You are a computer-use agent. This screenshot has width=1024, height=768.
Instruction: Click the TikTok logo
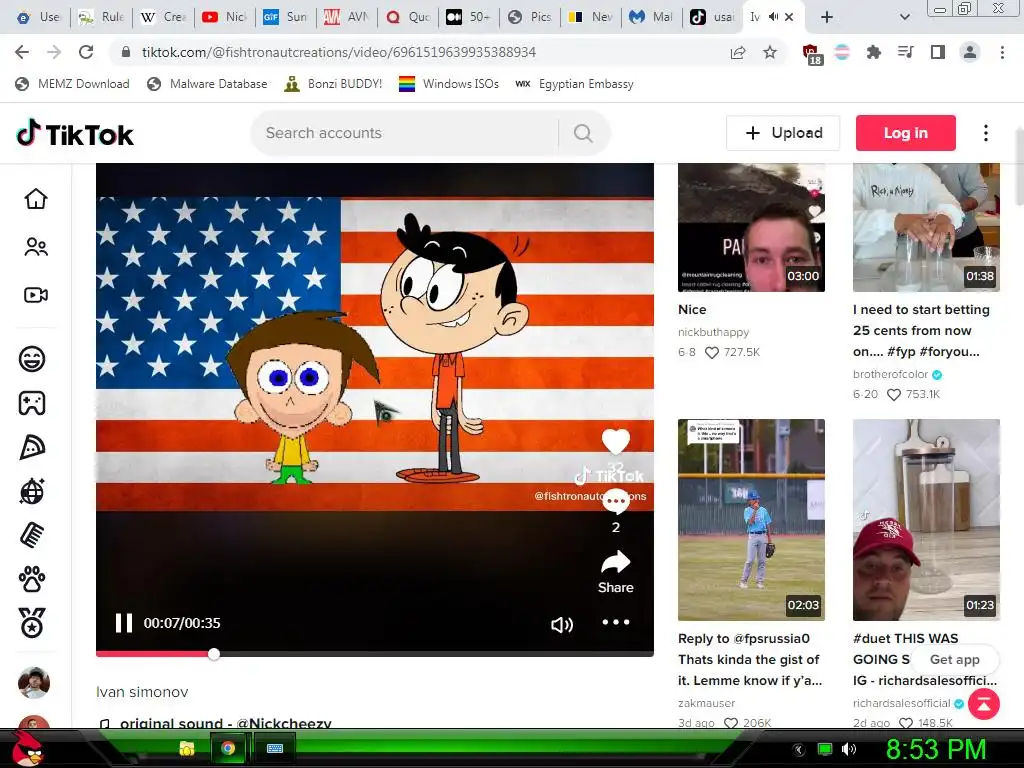(x=74, y=134)
